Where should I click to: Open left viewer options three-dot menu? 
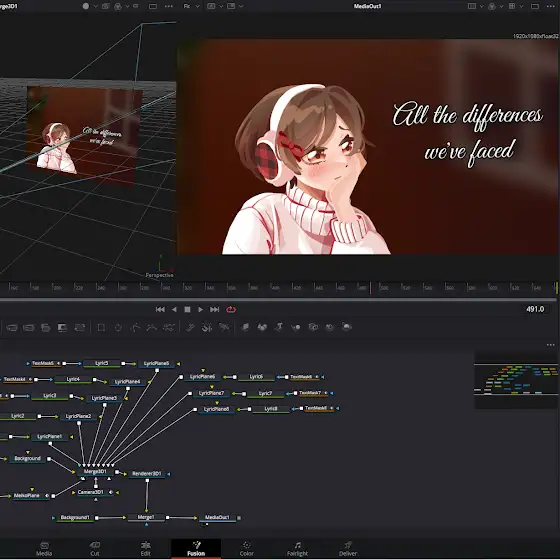pyautogui.click(x=169, y=6)
